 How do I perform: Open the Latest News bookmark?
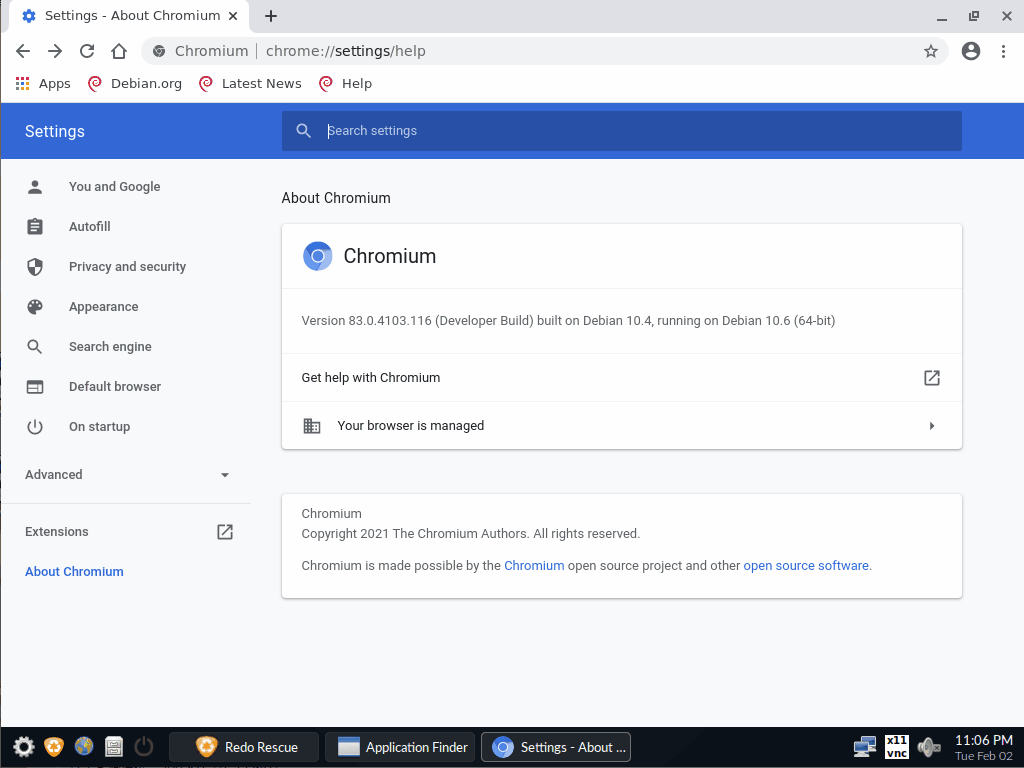point(251,84)
